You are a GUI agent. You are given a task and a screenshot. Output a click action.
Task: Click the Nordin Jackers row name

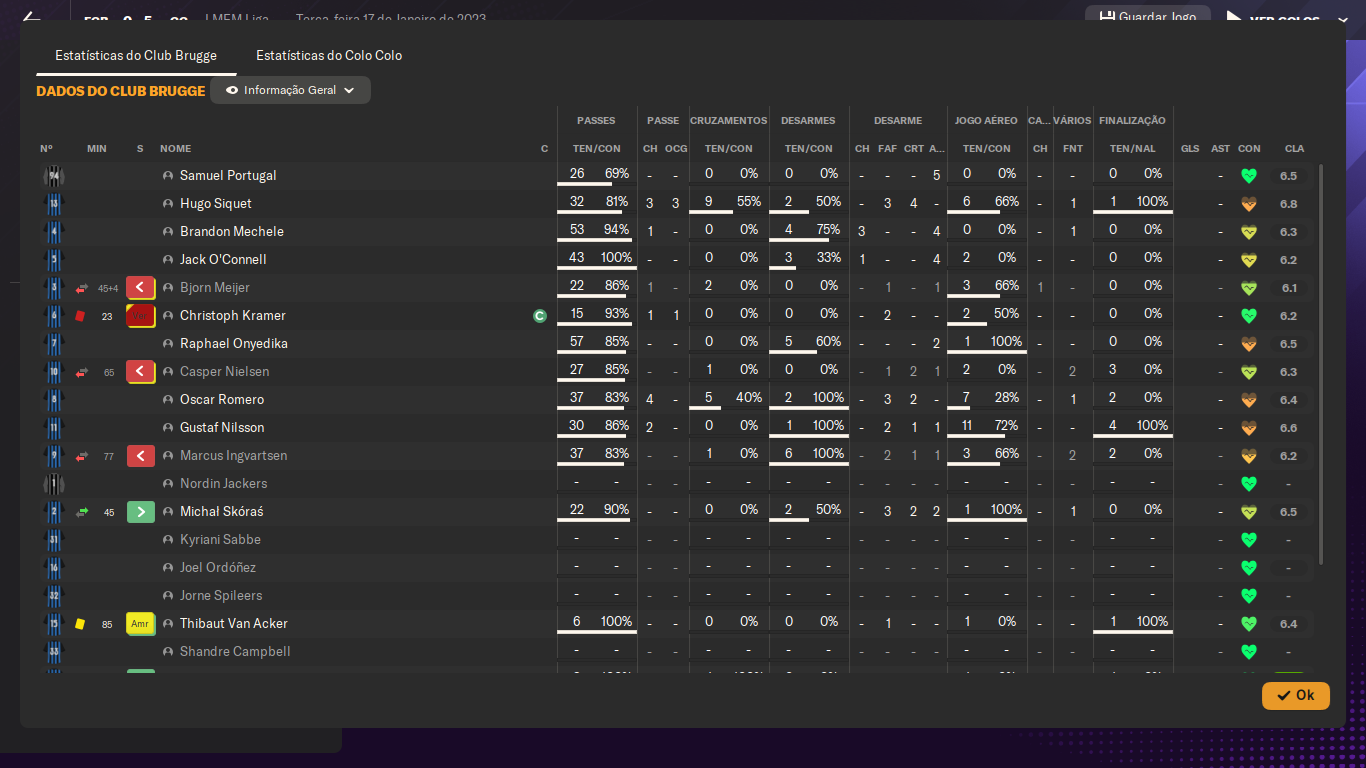(223, 483)
